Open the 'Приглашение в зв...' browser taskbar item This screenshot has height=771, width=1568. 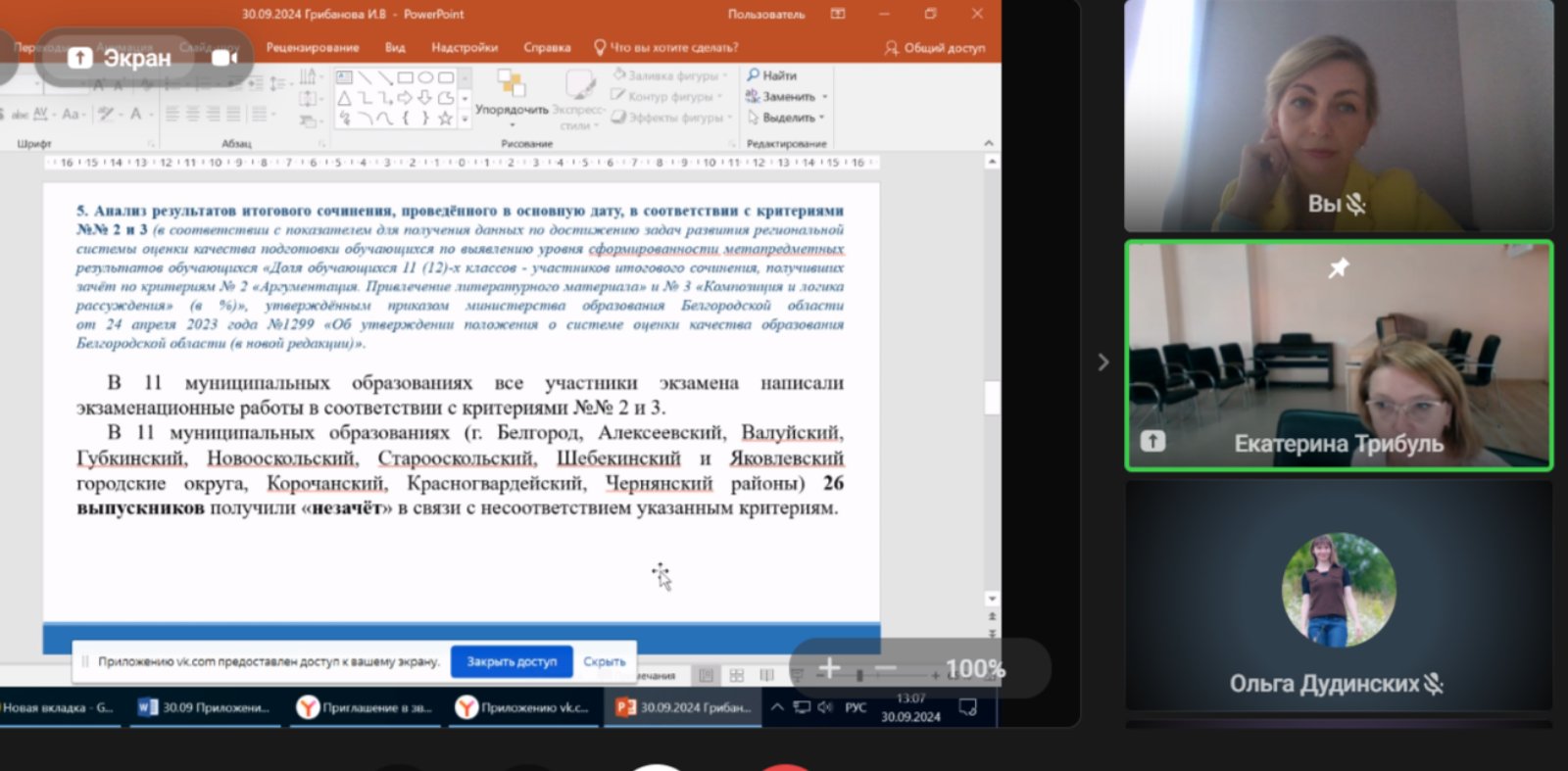pos(366,707)
